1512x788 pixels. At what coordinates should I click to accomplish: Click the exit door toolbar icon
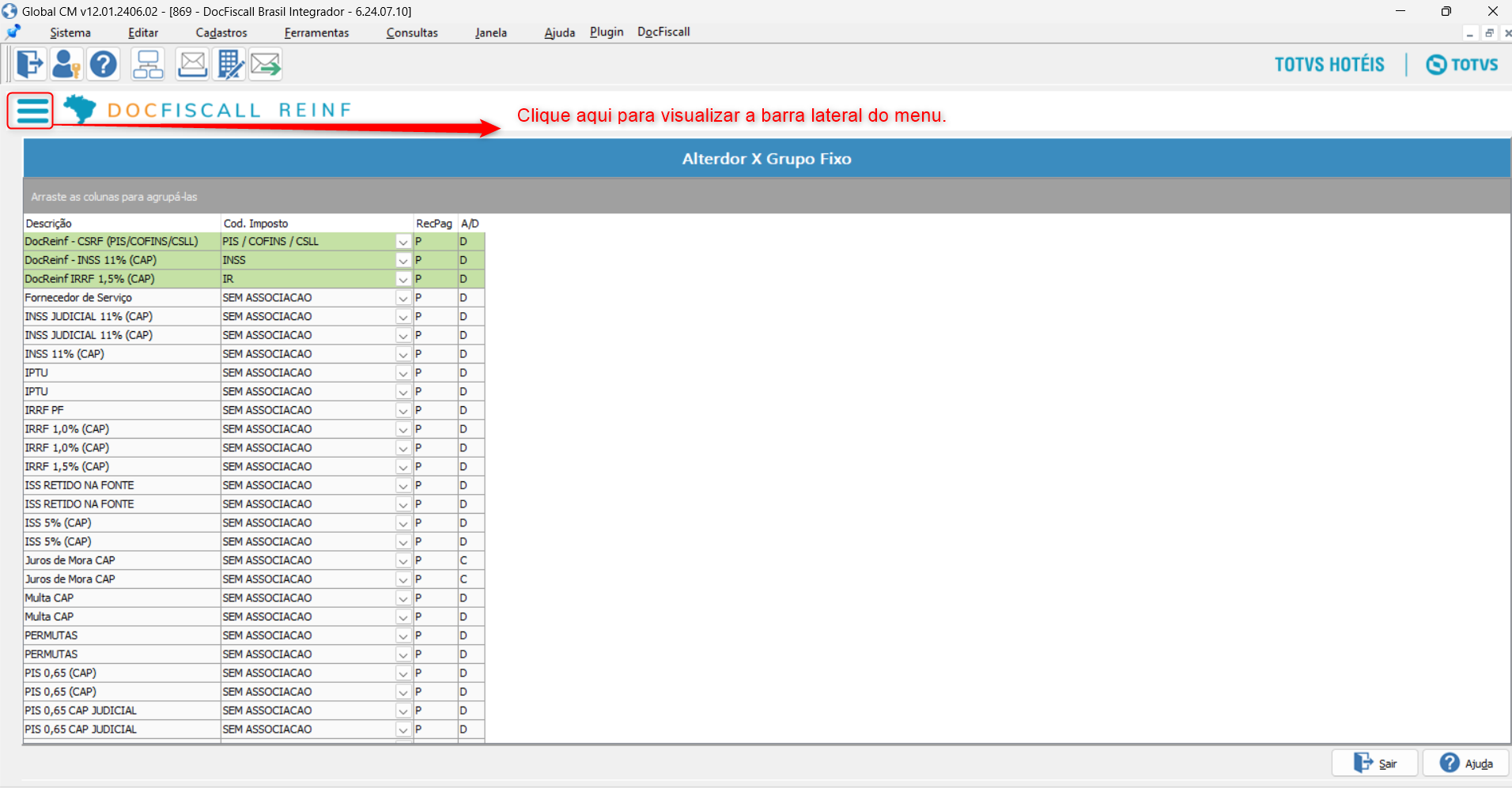(30, 64)
